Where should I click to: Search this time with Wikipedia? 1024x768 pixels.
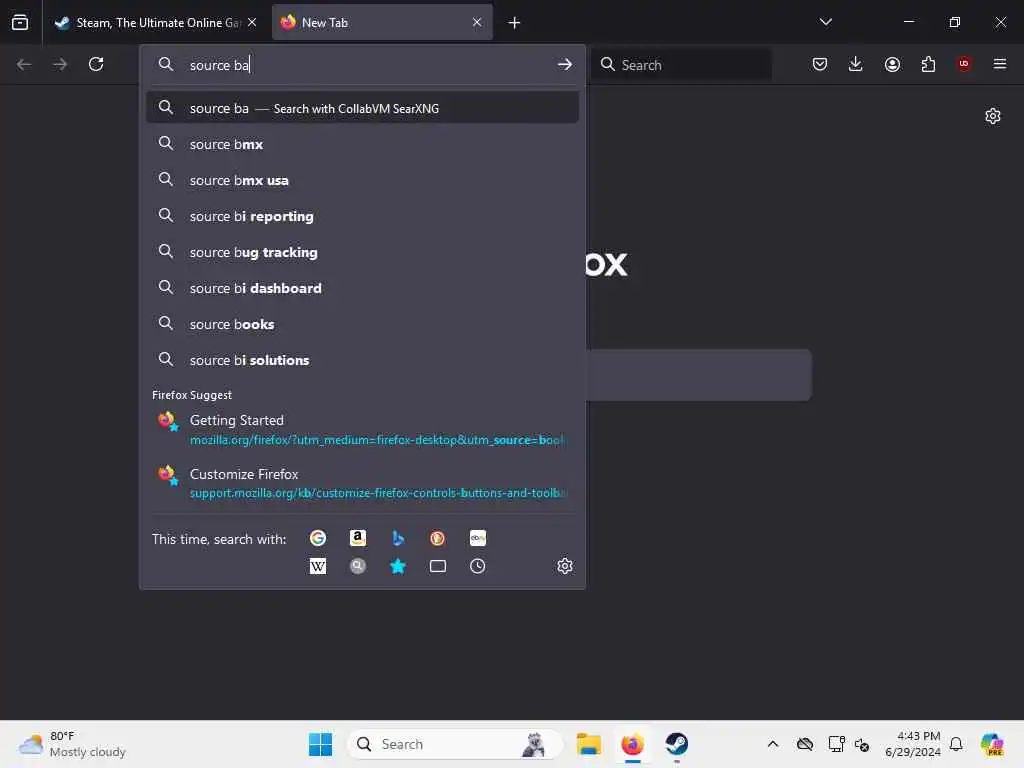(317, 566)
